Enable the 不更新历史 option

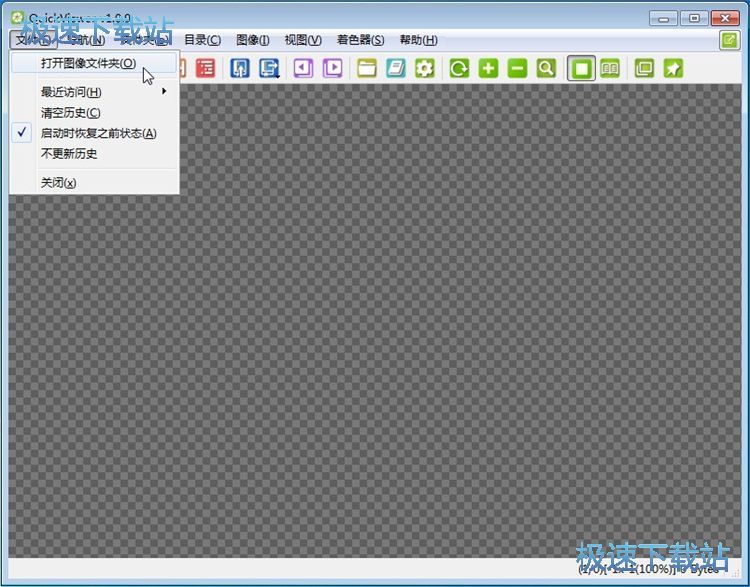94,154
